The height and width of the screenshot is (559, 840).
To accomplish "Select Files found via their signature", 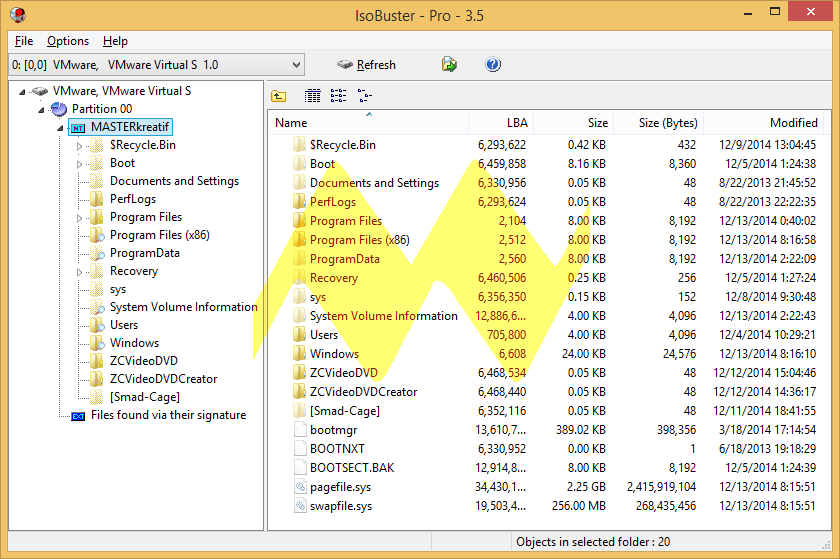I will (x=168, y=415).
